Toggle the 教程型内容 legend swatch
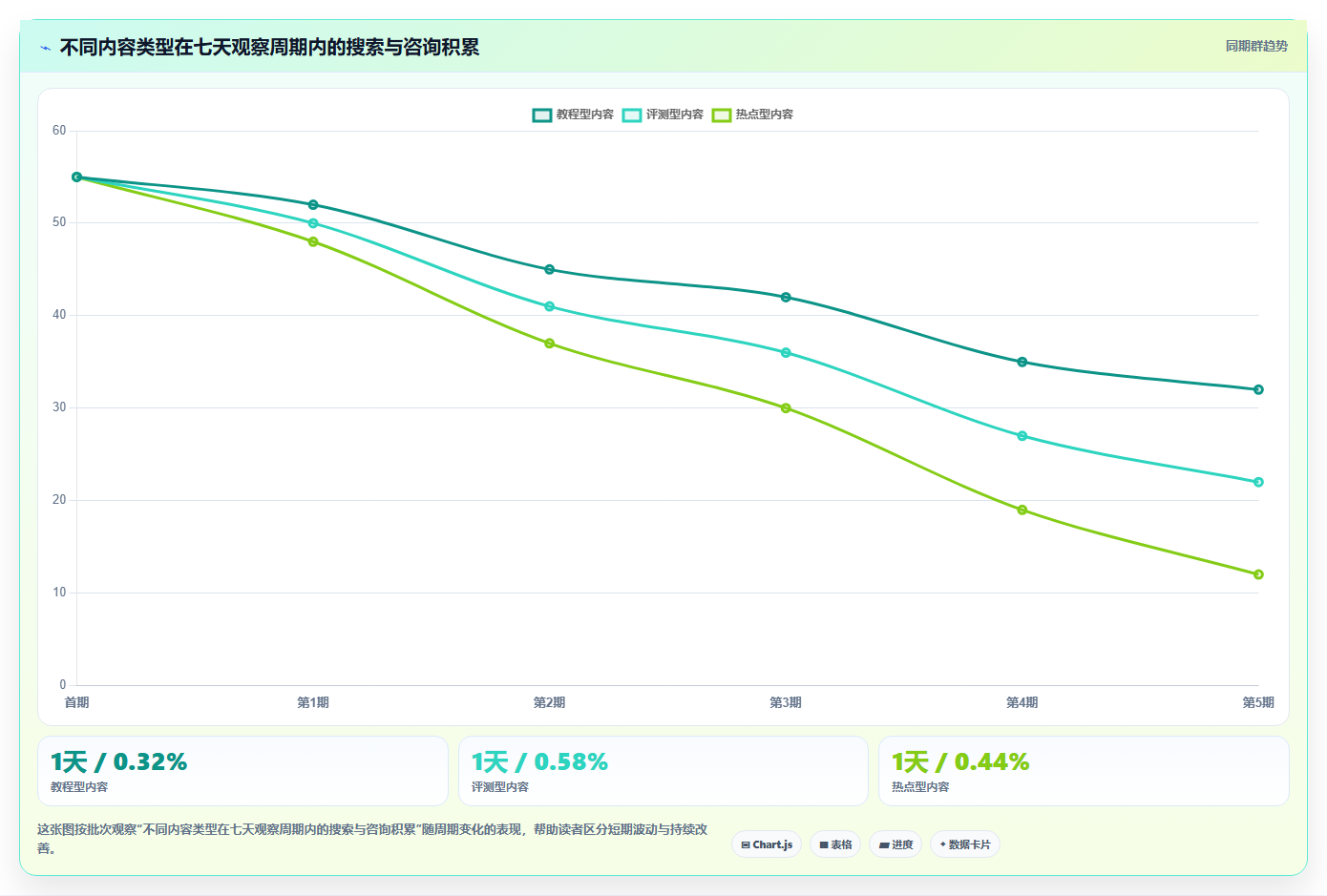Viewport: 1327px width, 896px height. pyautogui.click(x=542, y=115)
